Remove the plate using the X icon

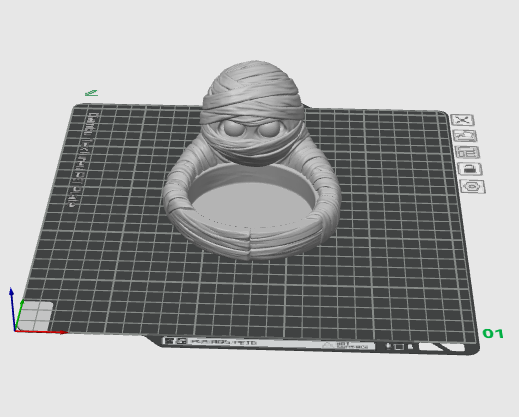tap(463, 120)
